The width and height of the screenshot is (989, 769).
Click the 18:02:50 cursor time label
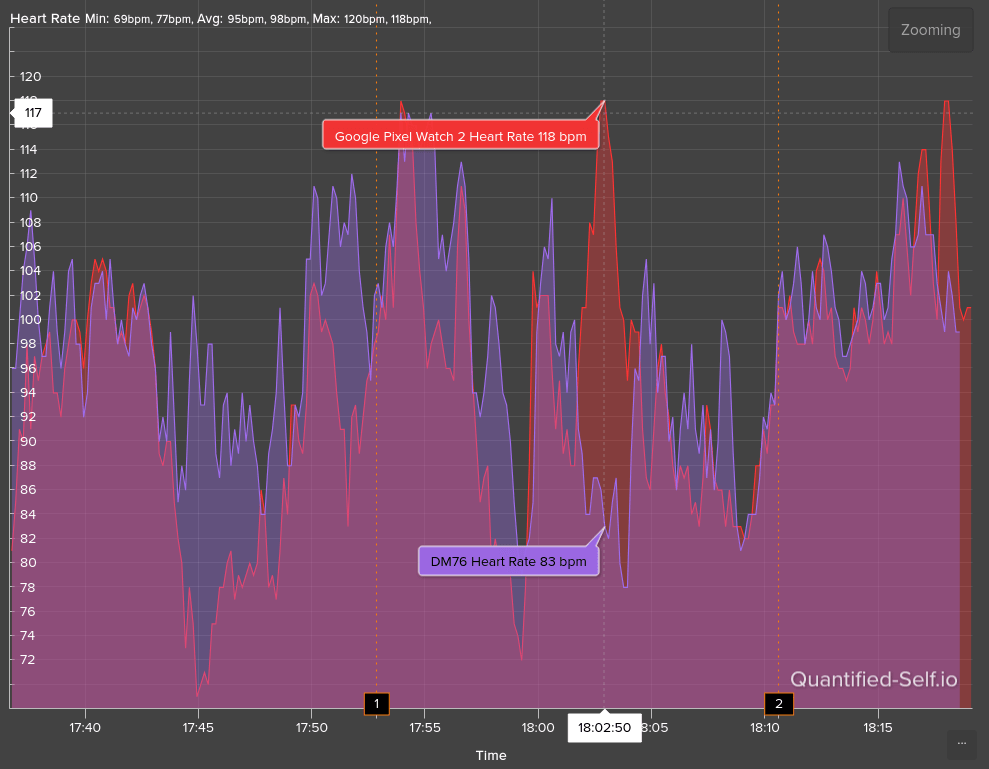604,727
